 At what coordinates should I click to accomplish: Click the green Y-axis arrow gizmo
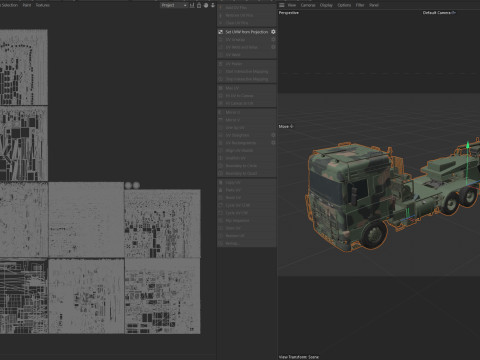(x=468, y=145)
